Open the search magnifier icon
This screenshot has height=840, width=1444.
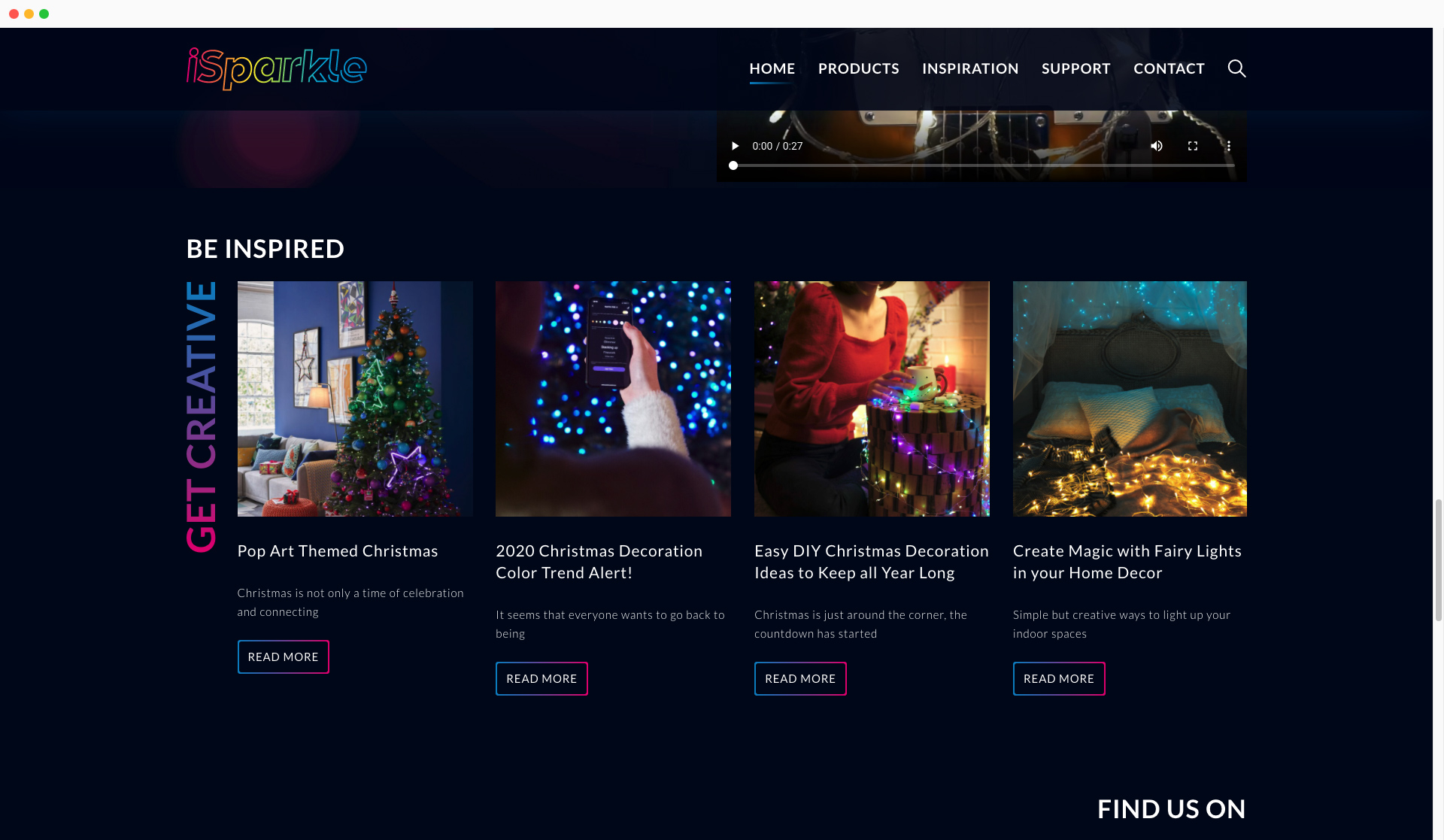click(1236, 68)
